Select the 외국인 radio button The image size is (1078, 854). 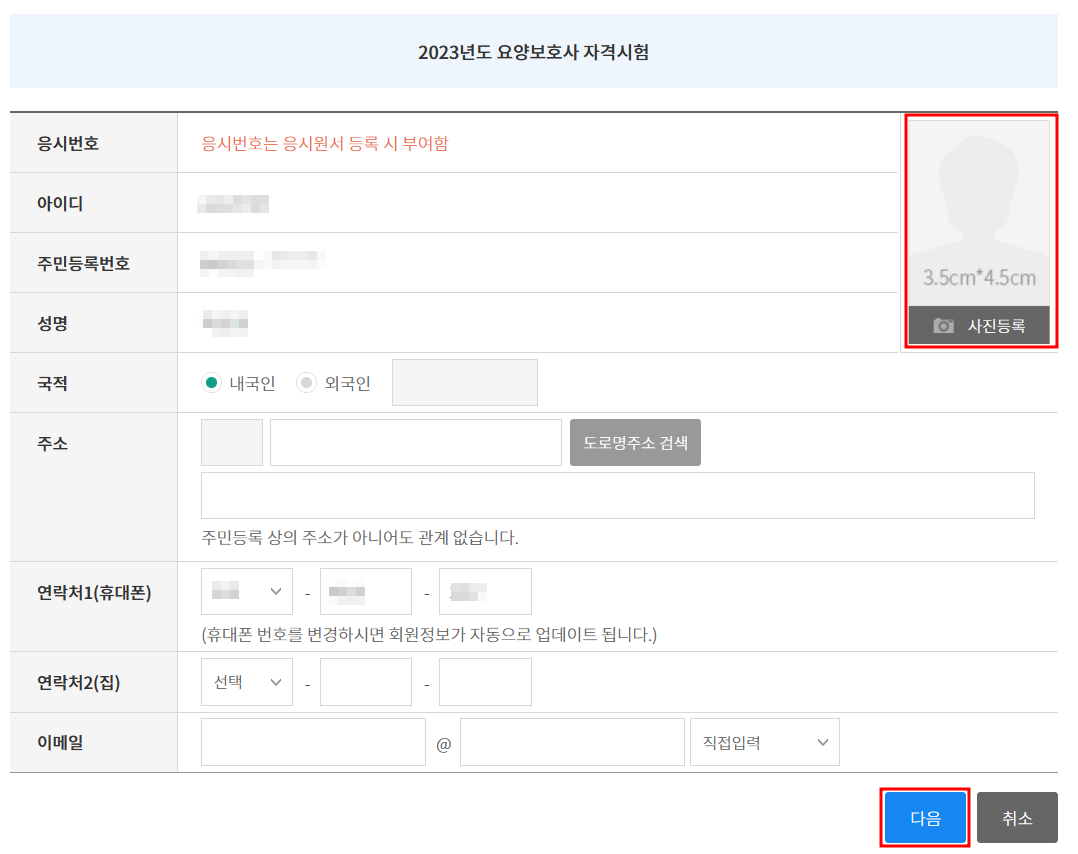307,382
